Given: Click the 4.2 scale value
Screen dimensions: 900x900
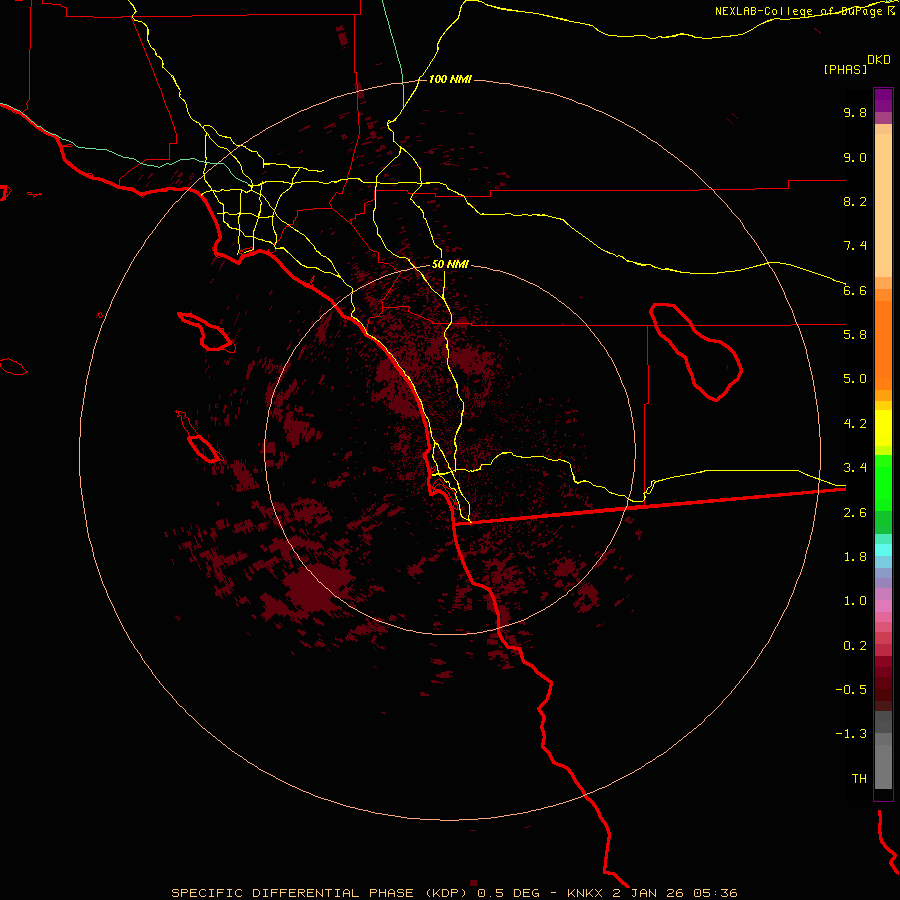Looking at the screenshot, I should pos(855,424).
